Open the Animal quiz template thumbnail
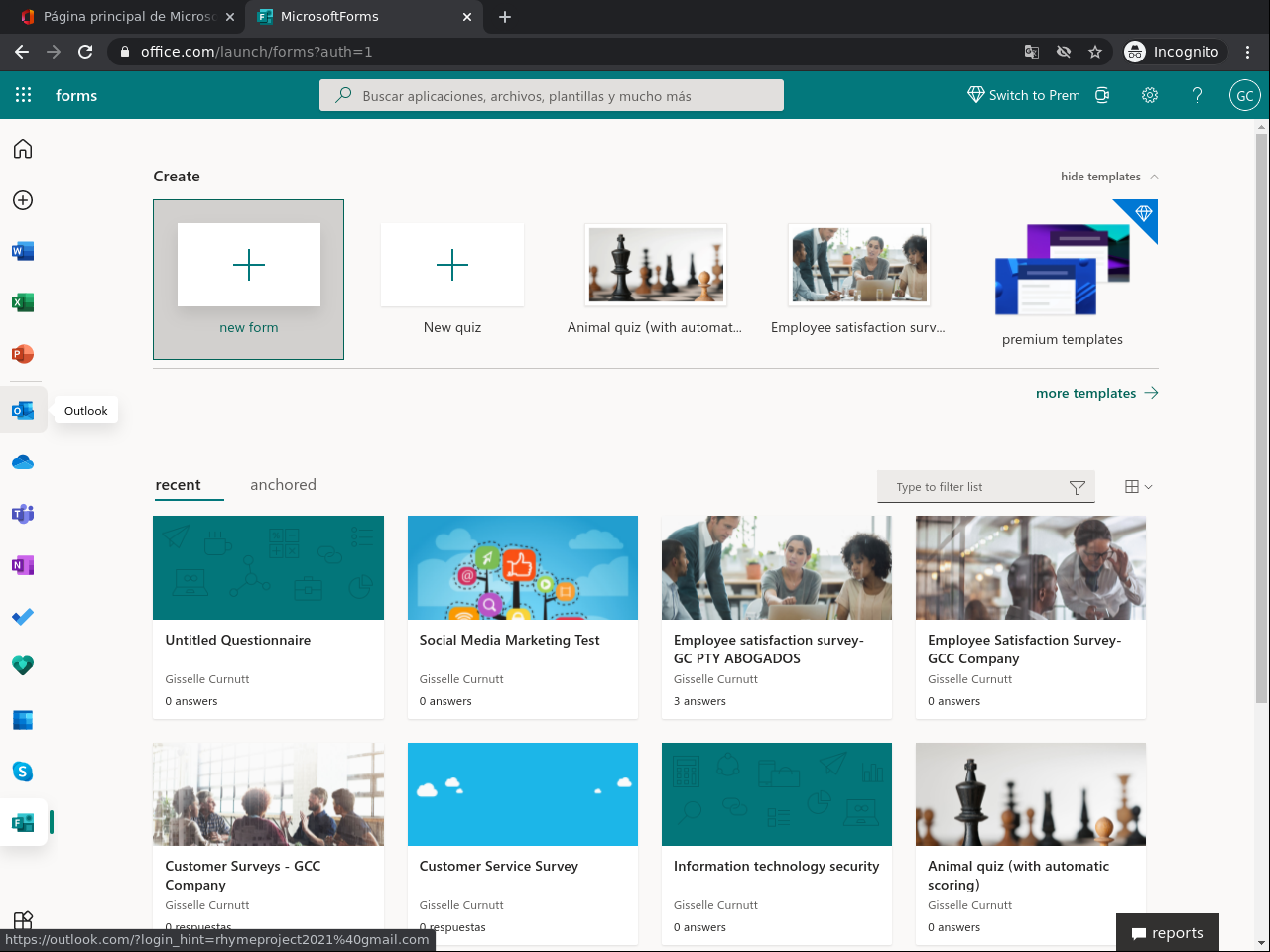The image size is (1270, 952). pos(656,264)
